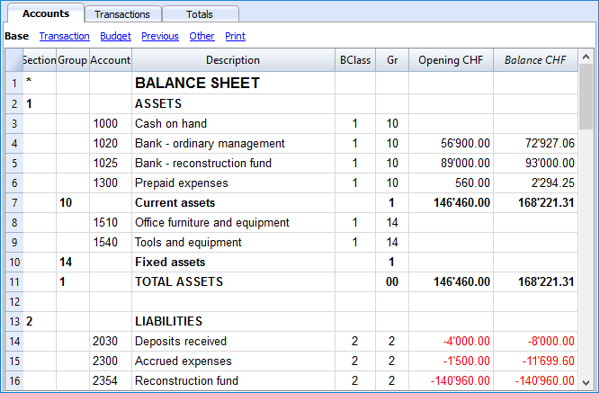Open the Other view link

(x=202, y=36)
